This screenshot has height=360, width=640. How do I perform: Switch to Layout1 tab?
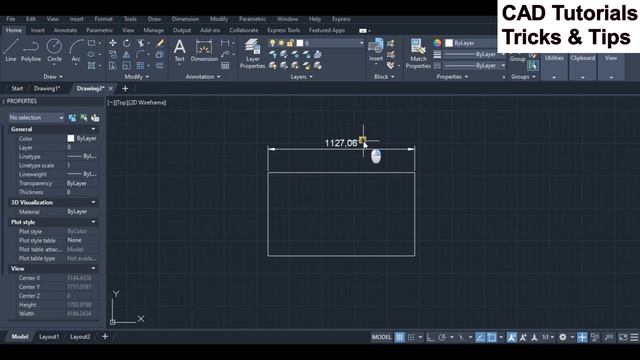point(49,337)
